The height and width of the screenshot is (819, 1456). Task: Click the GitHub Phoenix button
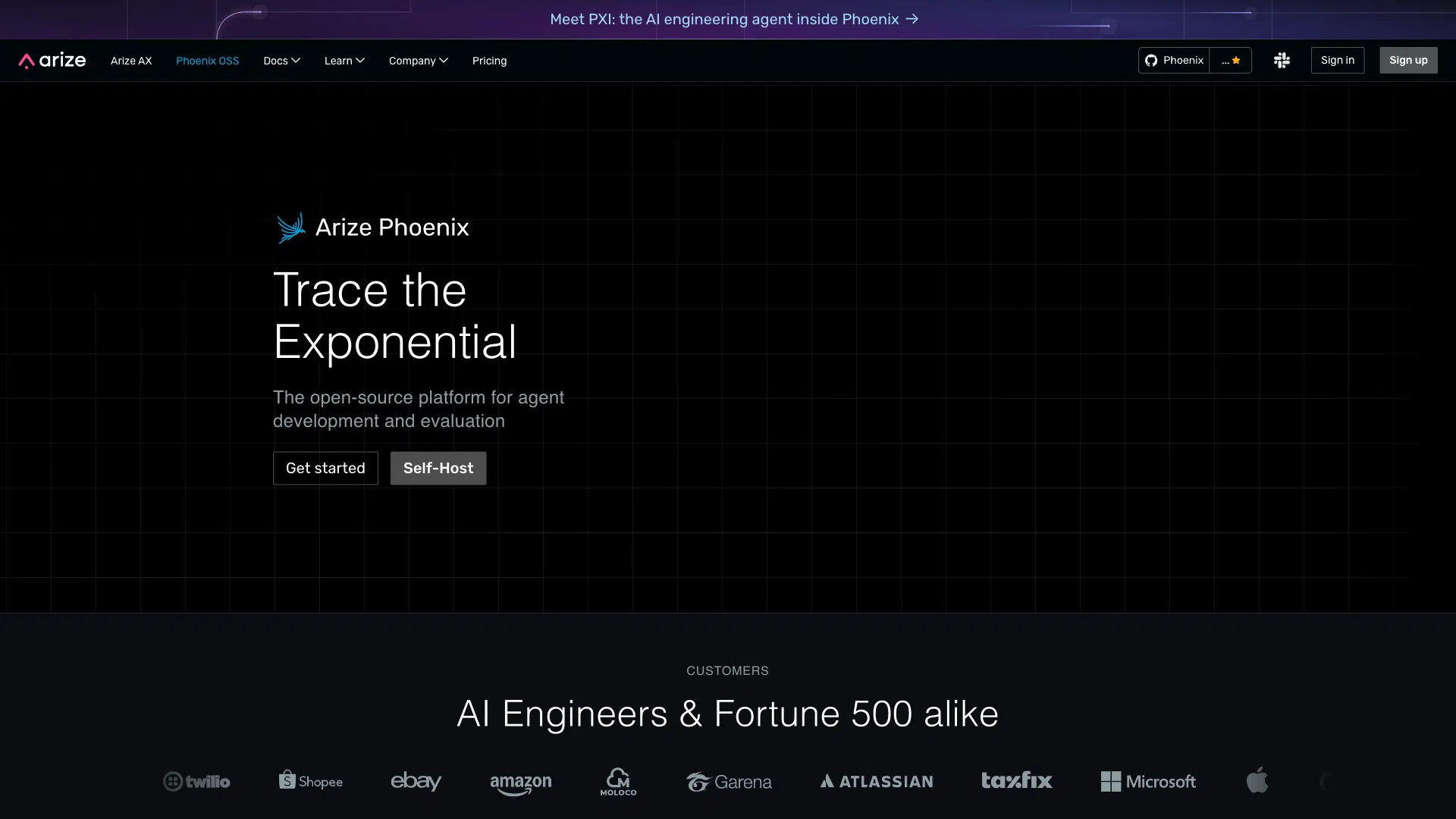click(1174, 61)
